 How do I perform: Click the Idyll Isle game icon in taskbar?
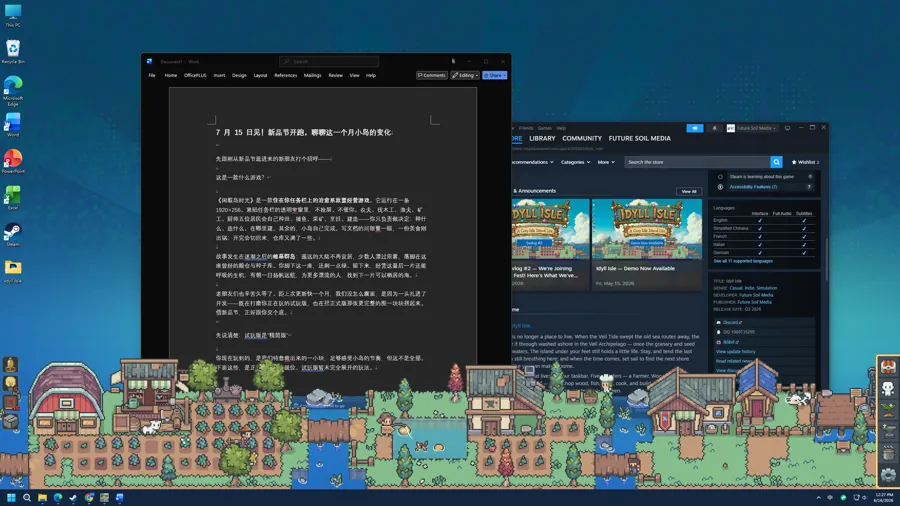104,497
